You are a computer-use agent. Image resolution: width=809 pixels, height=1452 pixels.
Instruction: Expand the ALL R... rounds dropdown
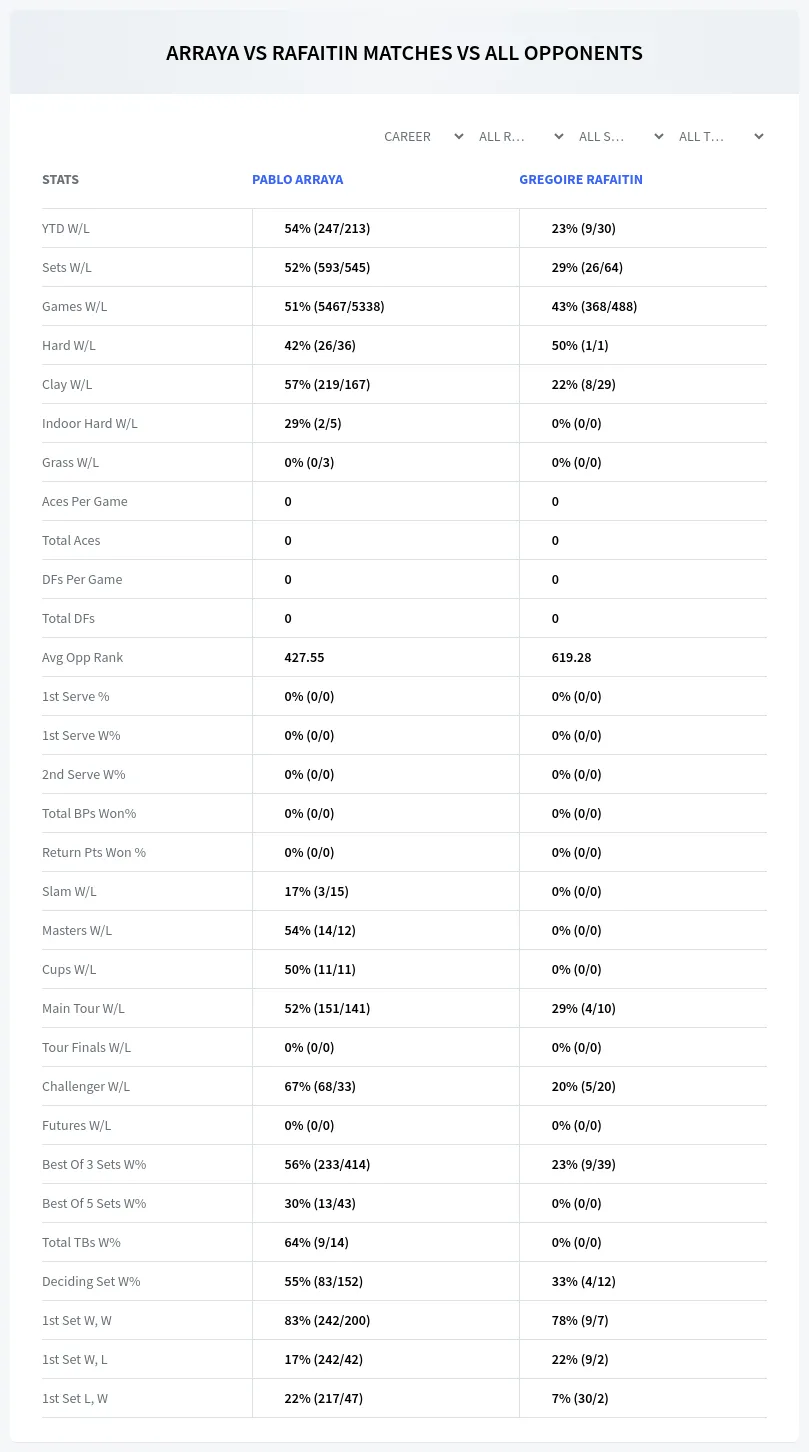(x=520, y=136)
